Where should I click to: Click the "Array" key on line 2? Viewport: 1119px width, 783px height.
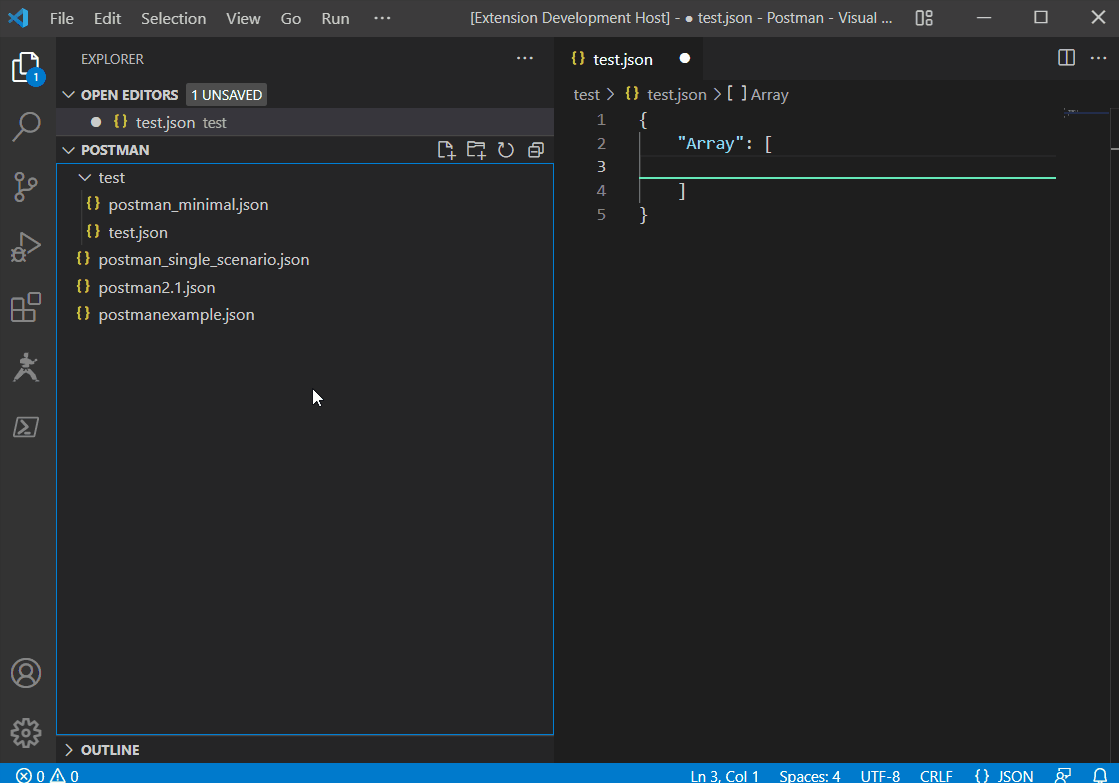pos(710,143)
